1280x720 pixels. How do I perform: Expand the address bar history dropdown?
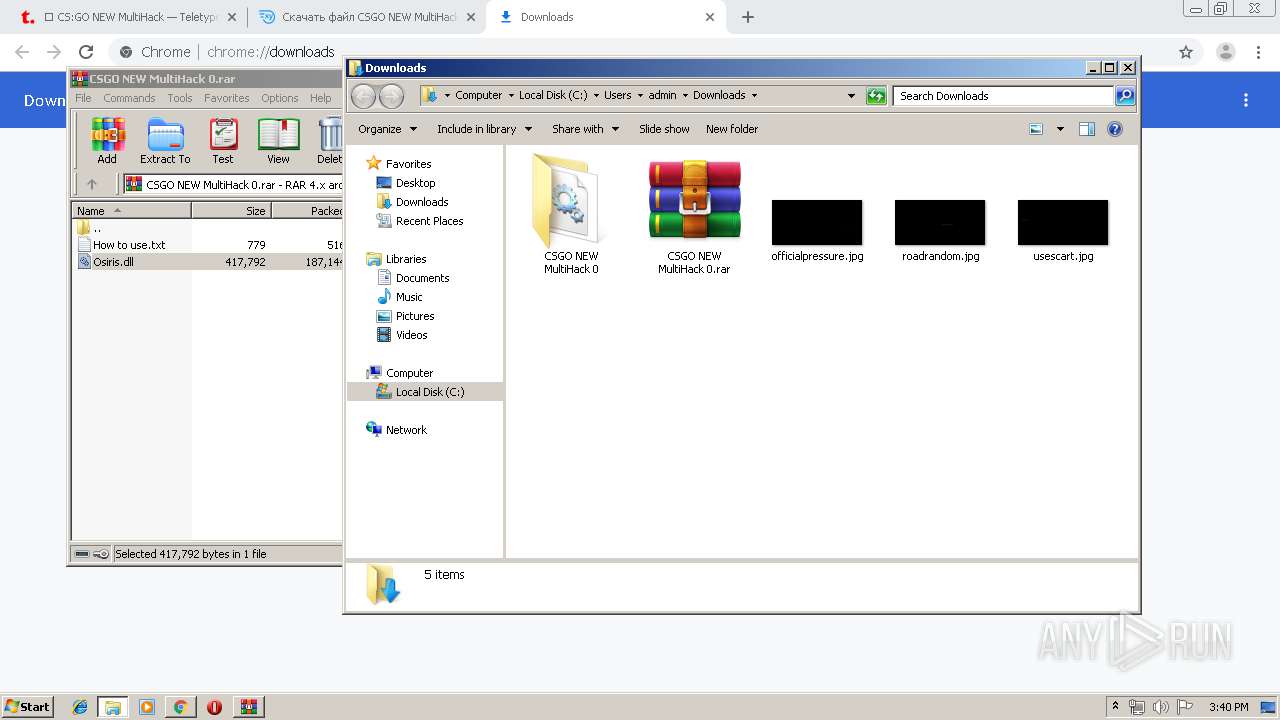pyautogui.click(x=851, y=96)
